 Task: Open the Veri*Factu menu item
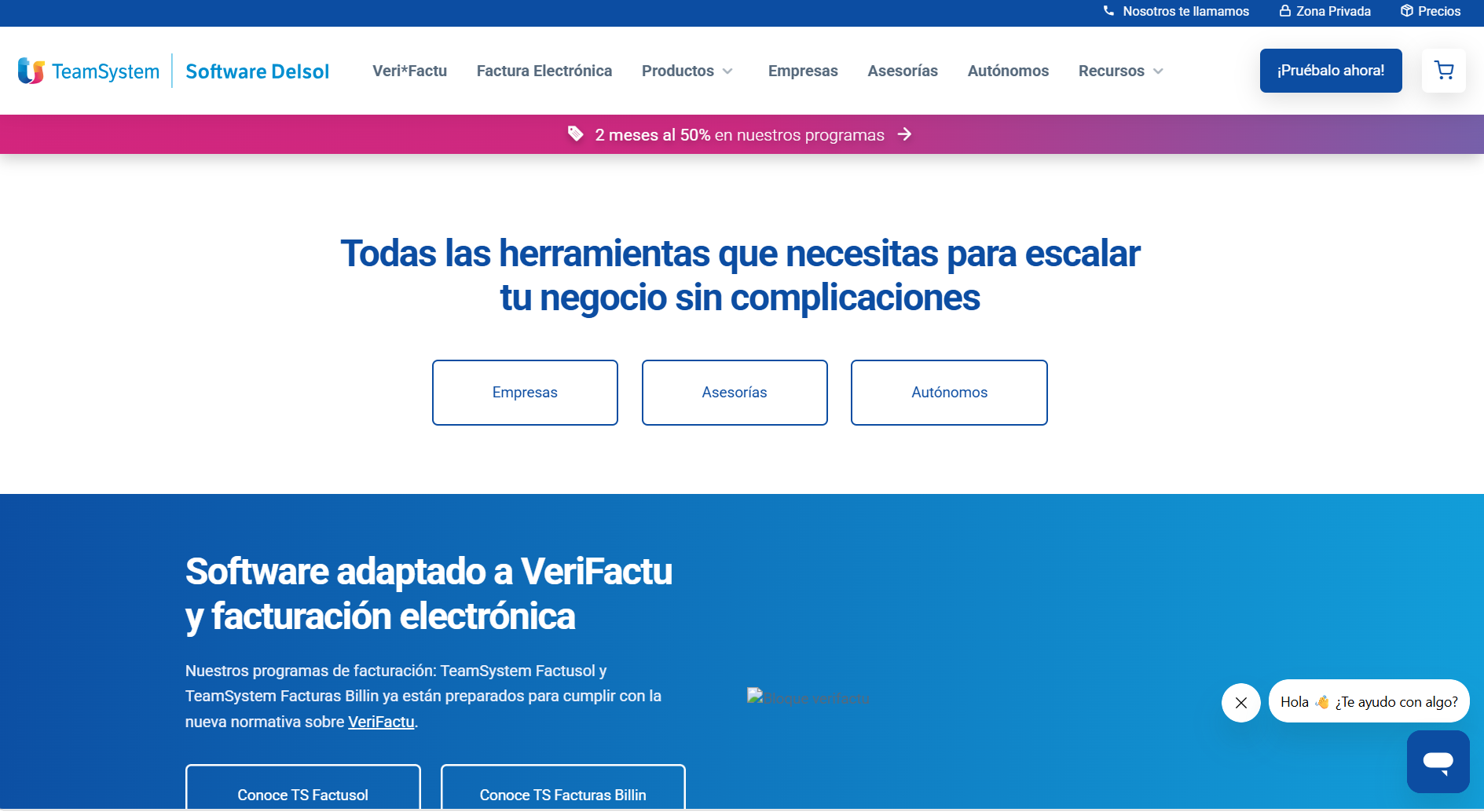pyautogui.click(x=409, y=71)
